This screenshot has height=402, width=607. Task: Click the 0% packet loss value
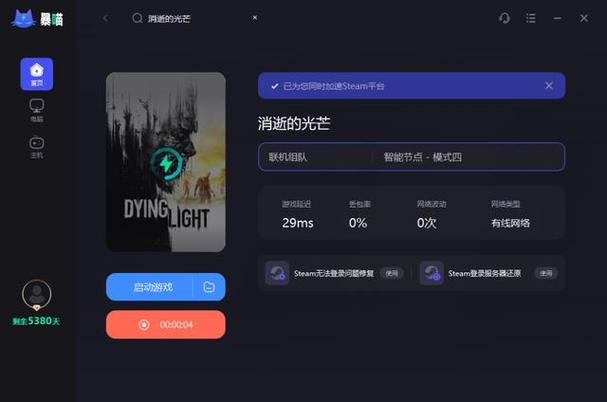tap(358, 223)
